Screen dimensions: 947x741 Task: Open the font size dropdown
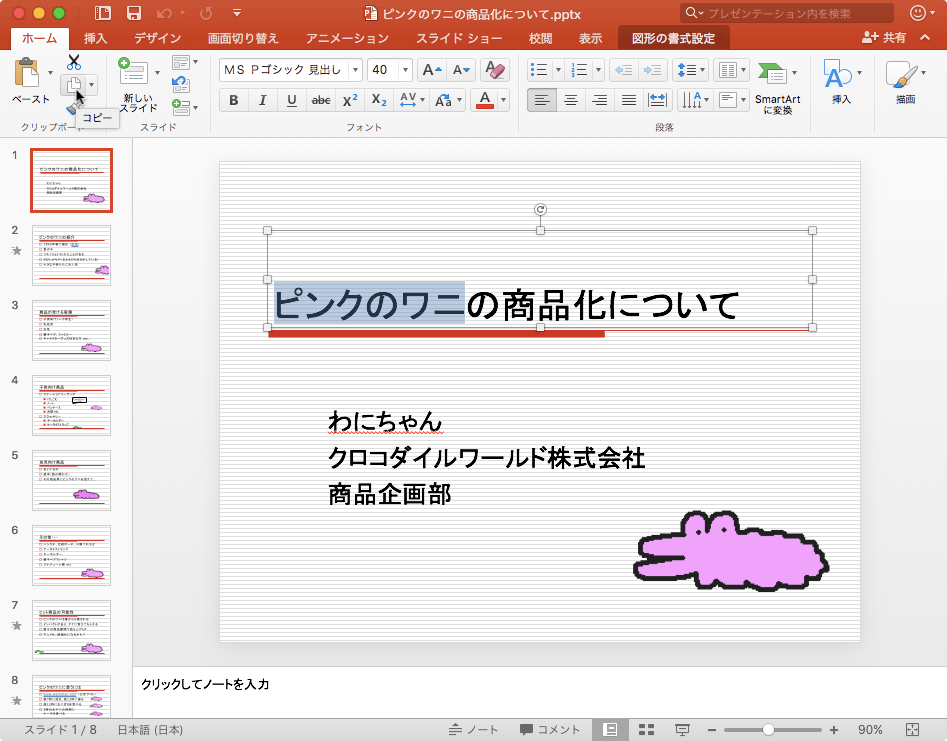pos(404,70)
